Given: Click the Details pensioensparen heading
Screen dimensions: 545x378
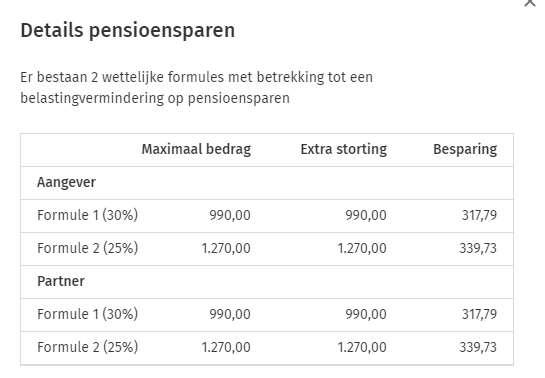Looking at the screenshot, I should click(x=128, y=31).
